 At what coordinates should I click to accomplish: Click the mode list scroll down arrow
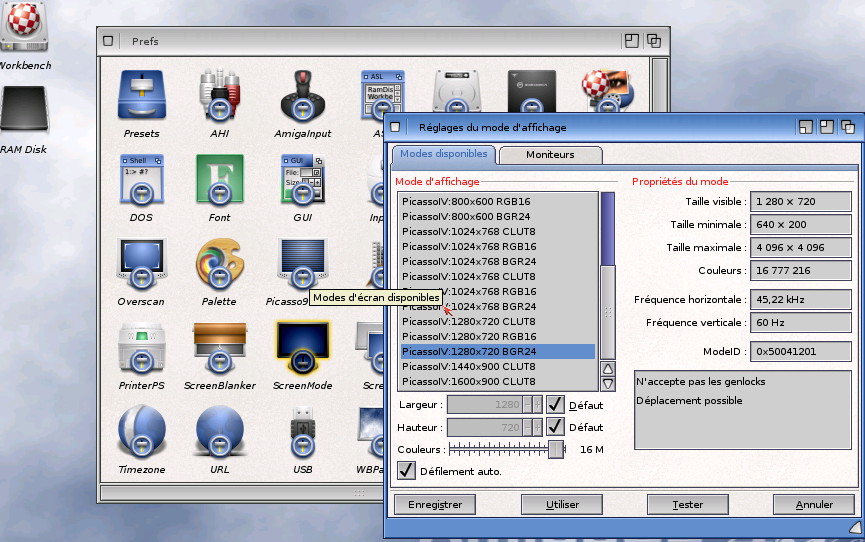(x=608, y=384)
